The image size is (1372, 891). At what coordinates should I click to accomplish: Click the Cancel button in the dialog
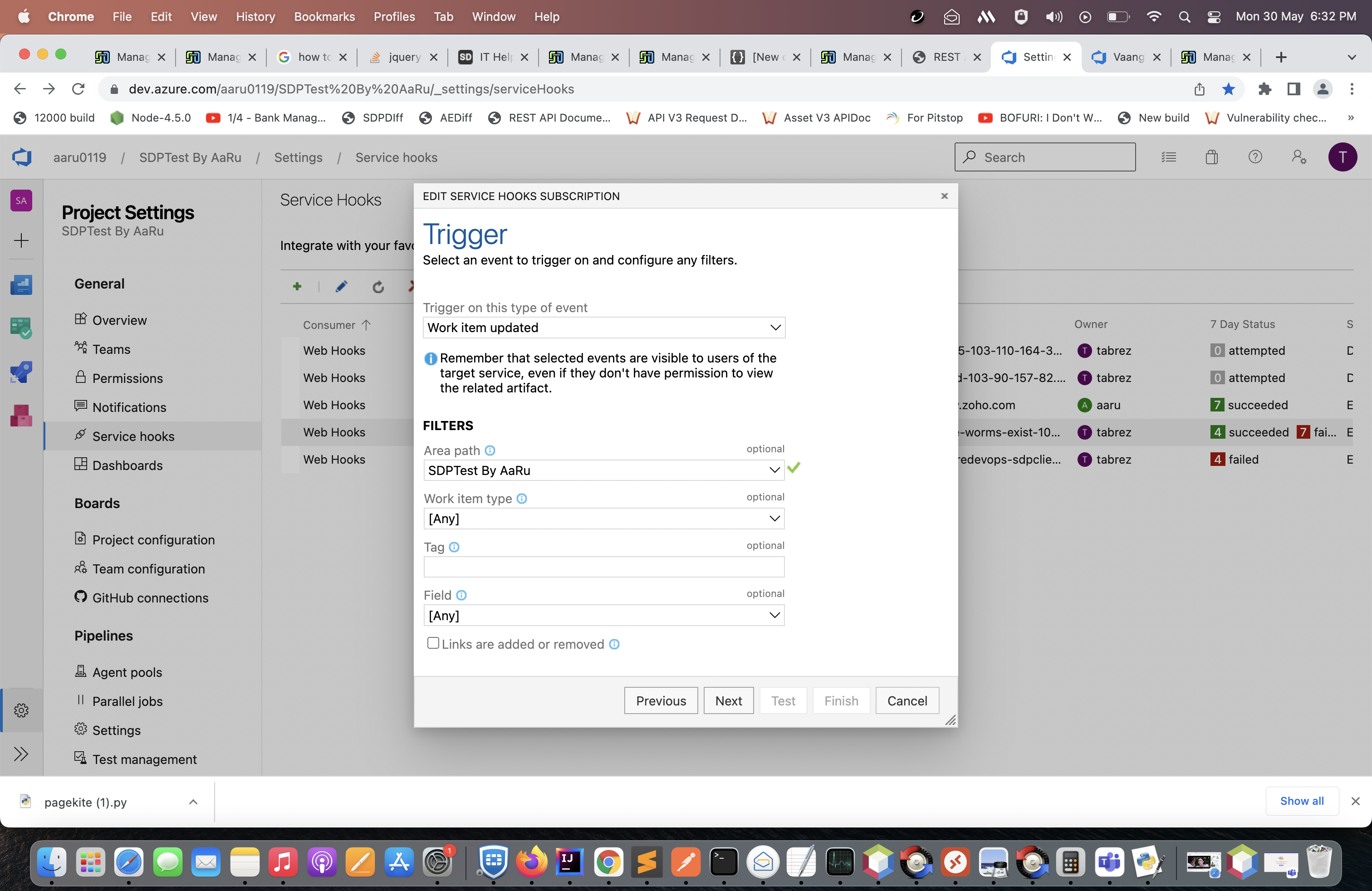coord(907,701)
